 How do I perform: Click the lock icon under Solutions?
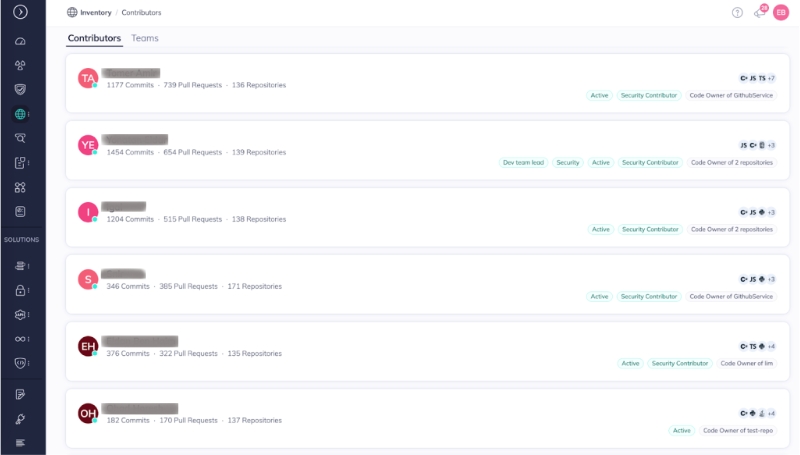[20, 291]
